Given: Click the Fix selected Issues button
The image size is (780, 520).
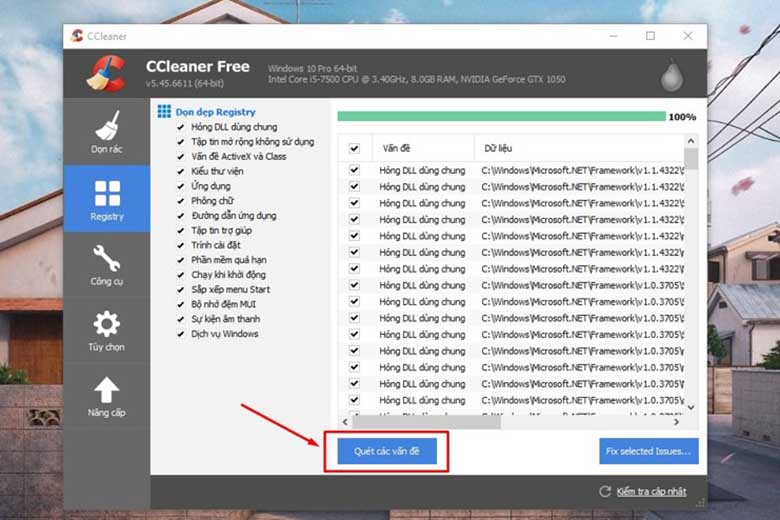Looking at the screenshot, I should [x=648, y=451].
